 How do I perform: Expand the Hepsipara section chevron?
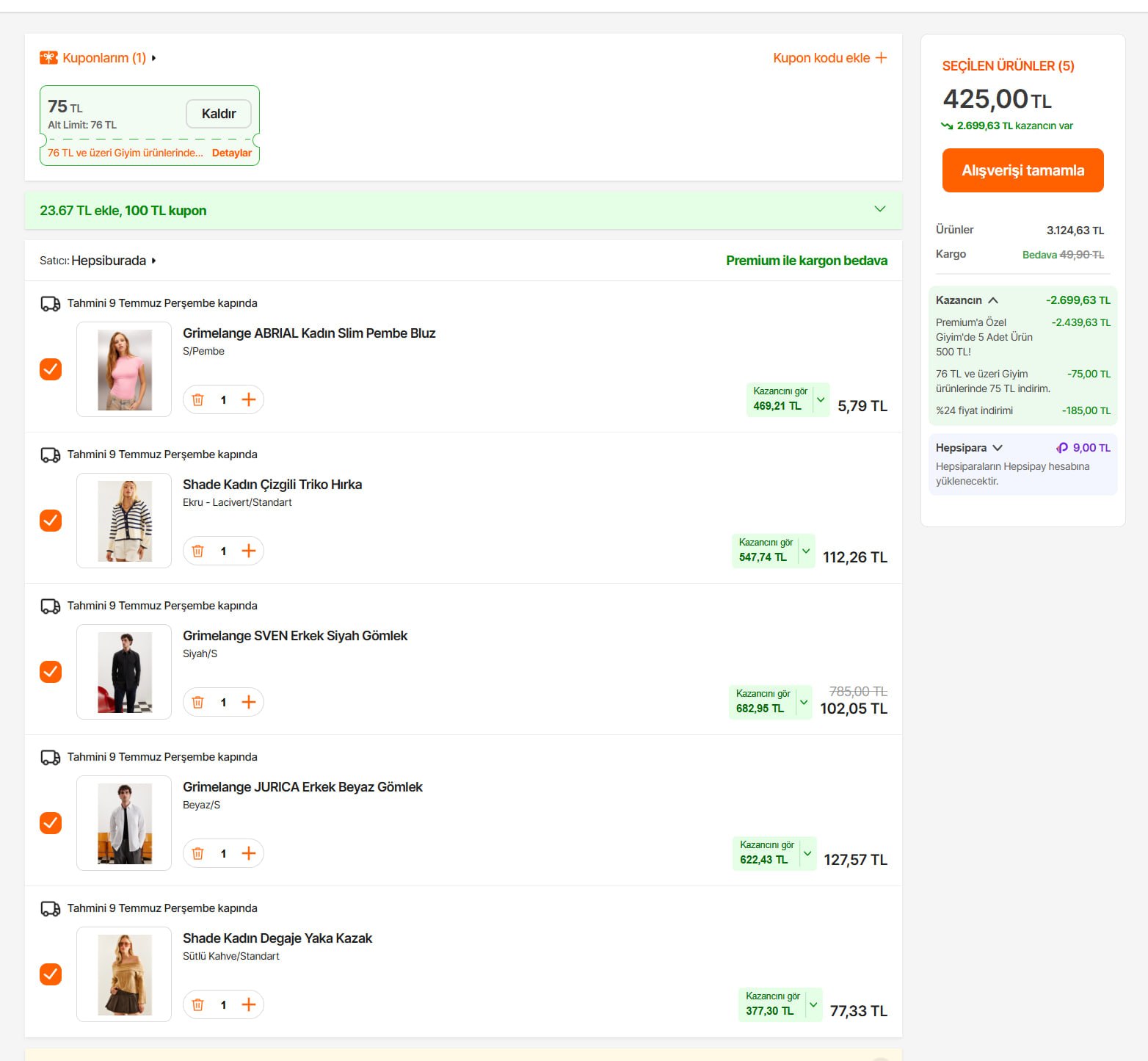pos(998,448)
